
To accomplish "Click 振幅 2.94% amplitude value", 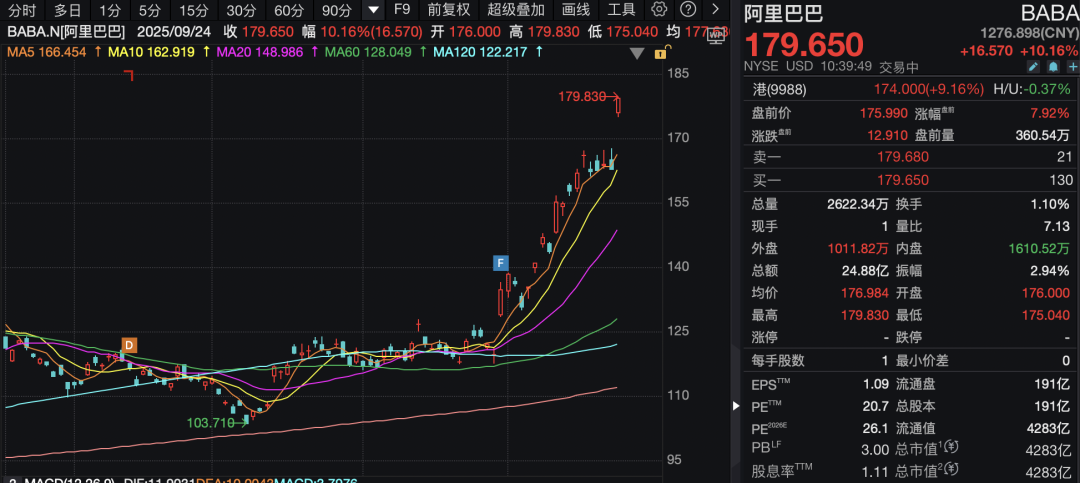I will click(x=1050, y=271).
